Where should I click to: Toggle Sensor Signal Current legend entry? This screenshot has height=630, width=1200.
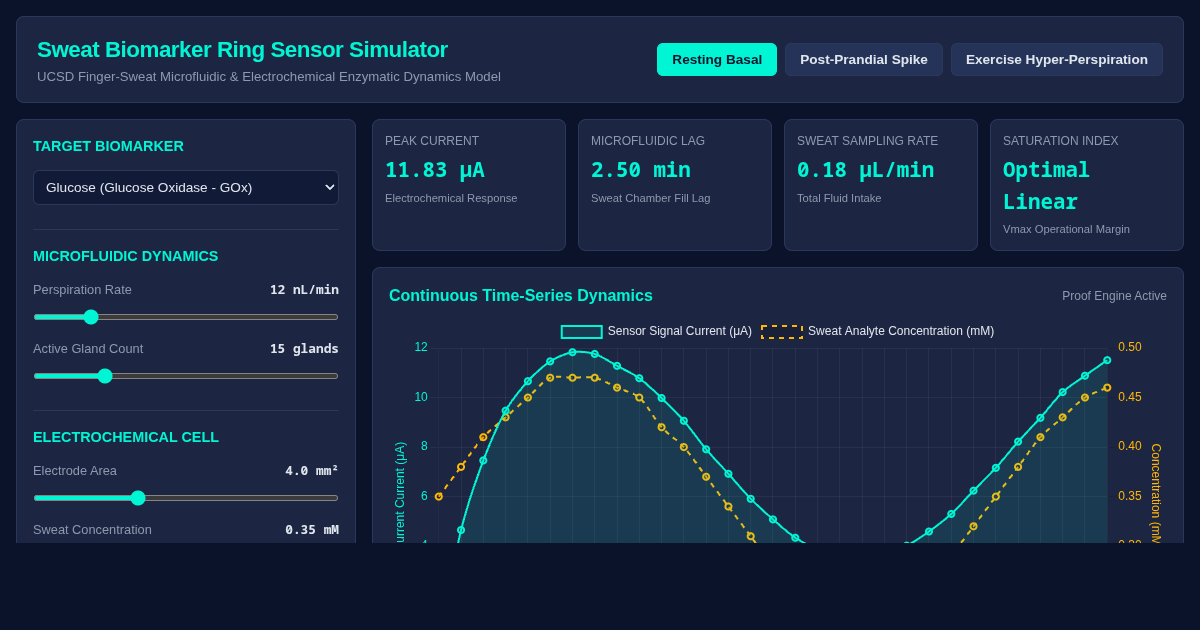pos(656,331)
